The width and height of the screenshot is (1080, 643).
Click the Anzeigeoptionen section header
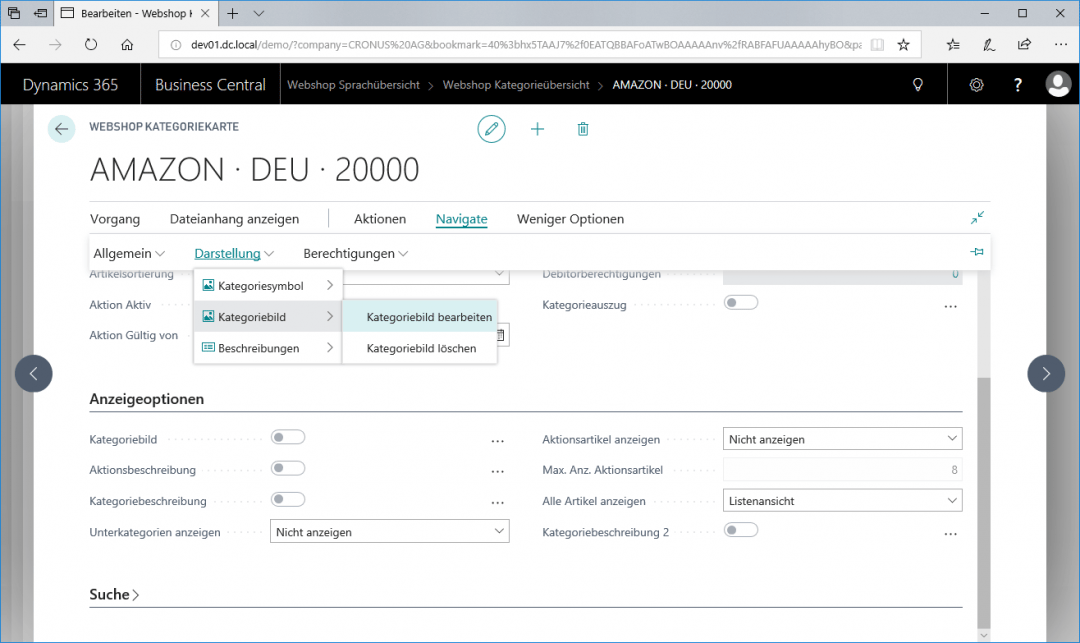click(147, 399)
